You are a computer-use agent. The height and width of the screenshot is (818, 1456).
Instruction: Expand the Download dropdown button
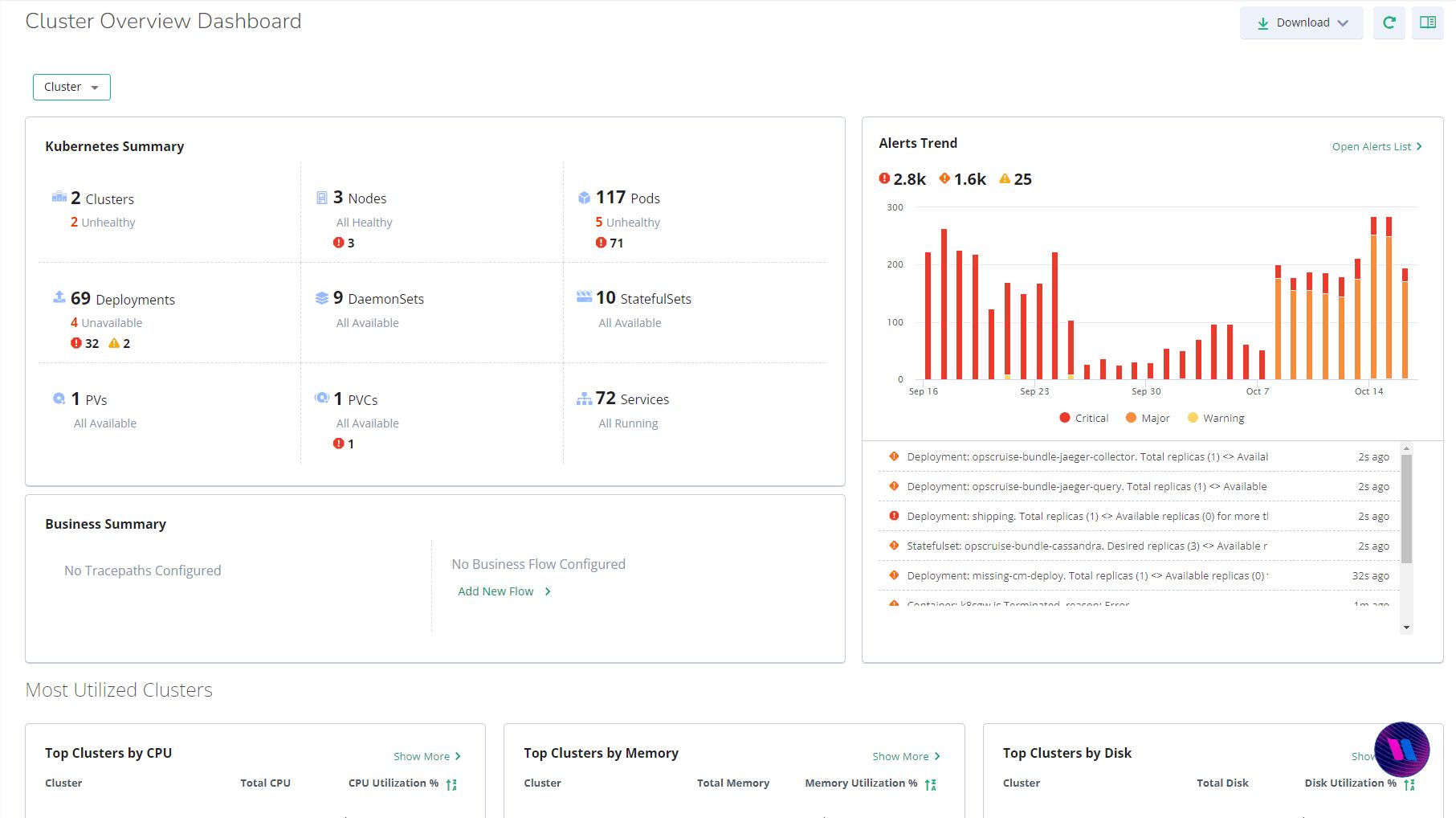coord(1301,22)
